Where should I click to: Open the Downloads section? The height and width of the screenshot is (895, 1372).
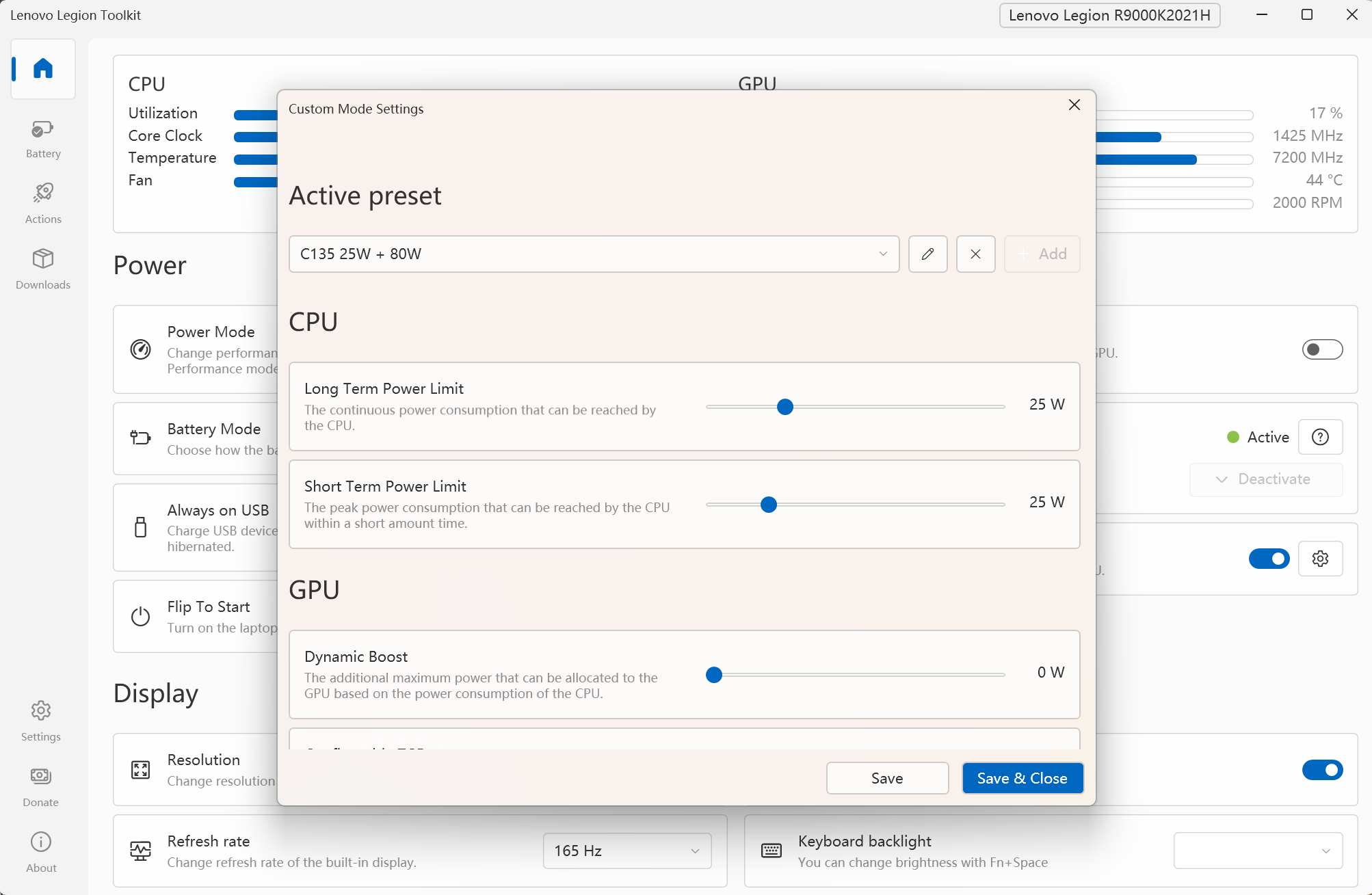[x=42, y=267]
